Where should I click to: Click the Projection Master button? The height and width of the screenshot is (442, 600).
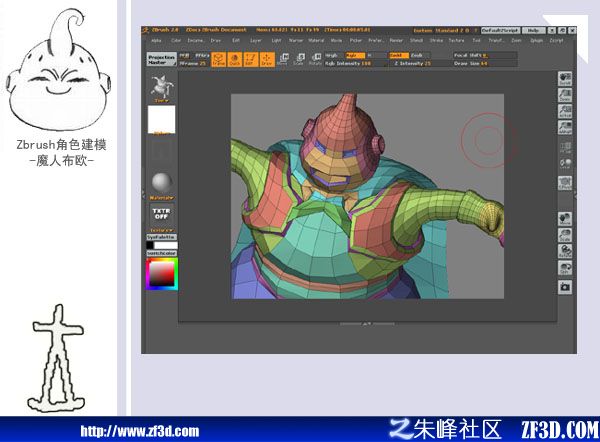click(x=161, y=59)
